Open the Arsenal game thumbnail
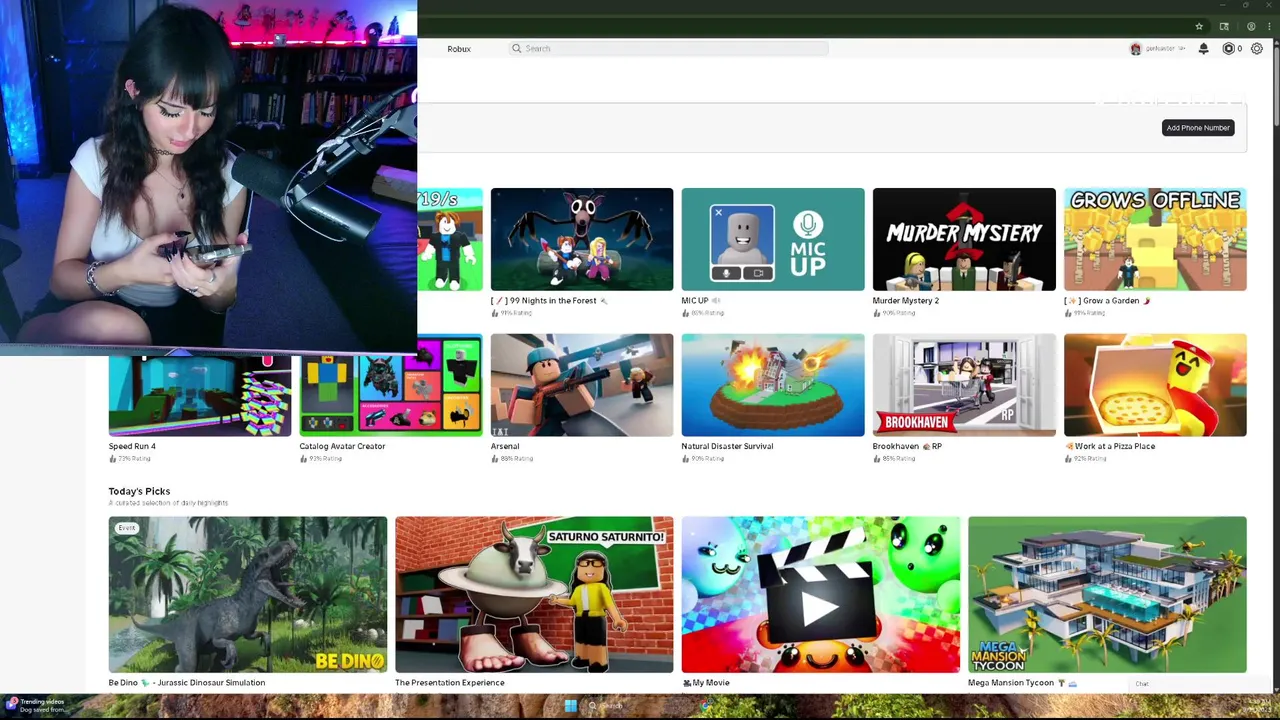 (582, 385)
